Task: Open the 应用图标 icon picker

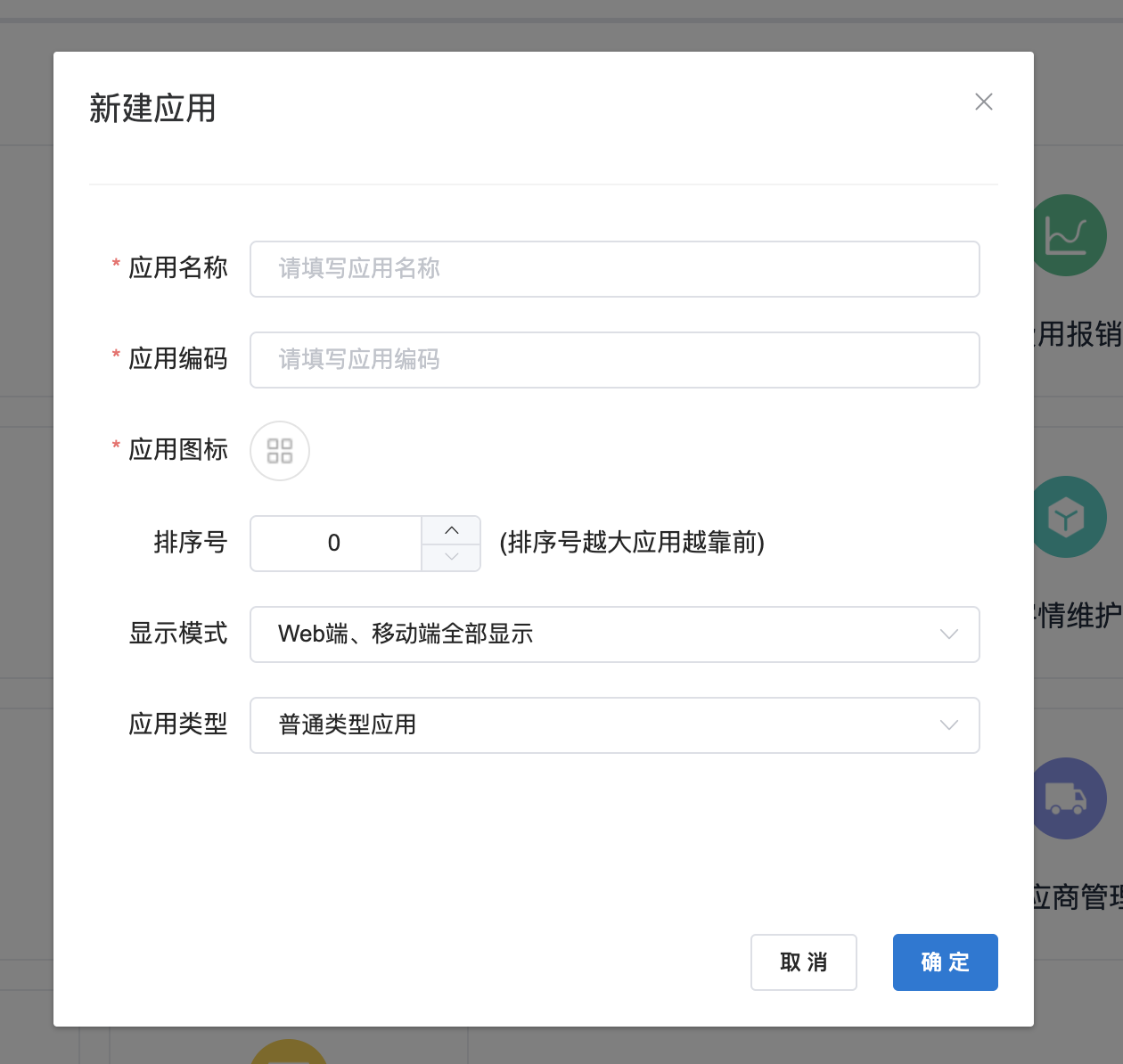Action: pos(280,451)
